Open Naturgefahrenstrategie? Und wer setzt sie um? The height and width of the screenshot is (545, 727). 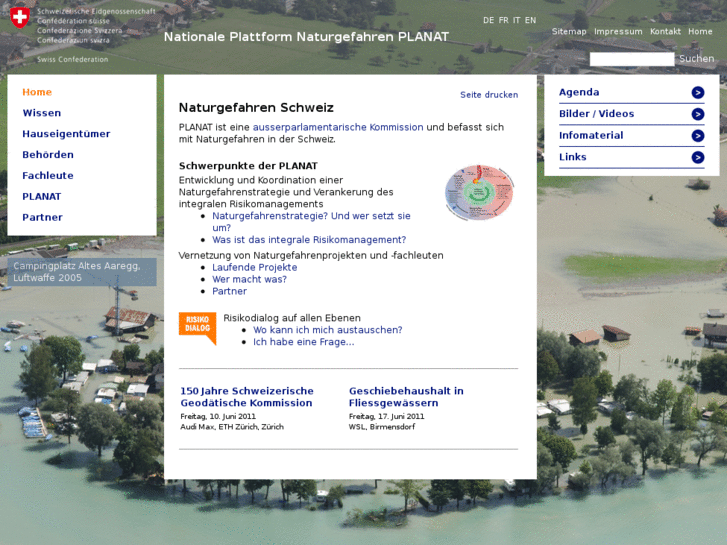311,222
